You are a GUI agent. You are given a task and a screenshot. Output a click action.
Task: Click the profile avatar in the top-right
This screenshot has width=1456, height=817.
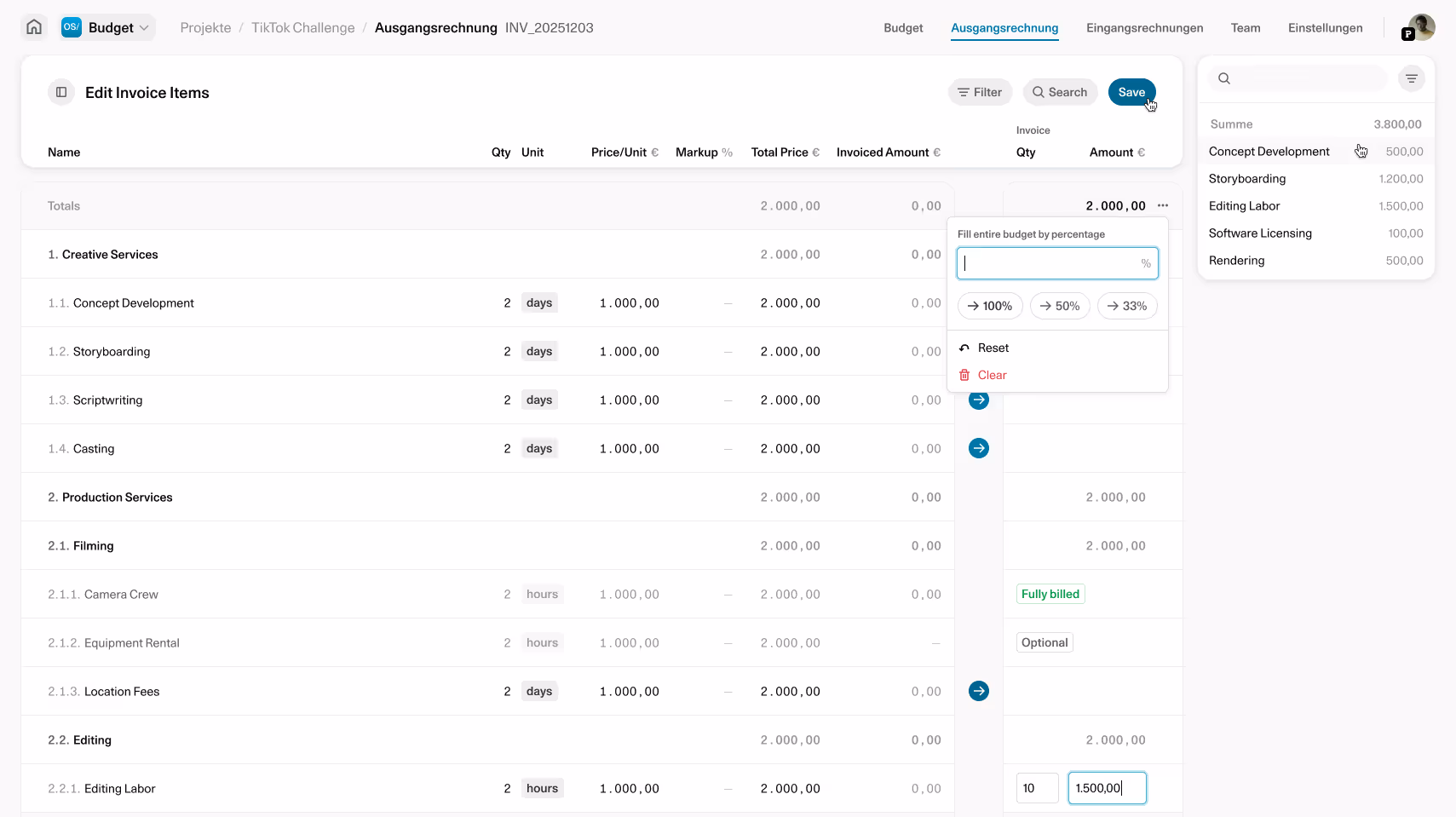tap(1419, 26)
